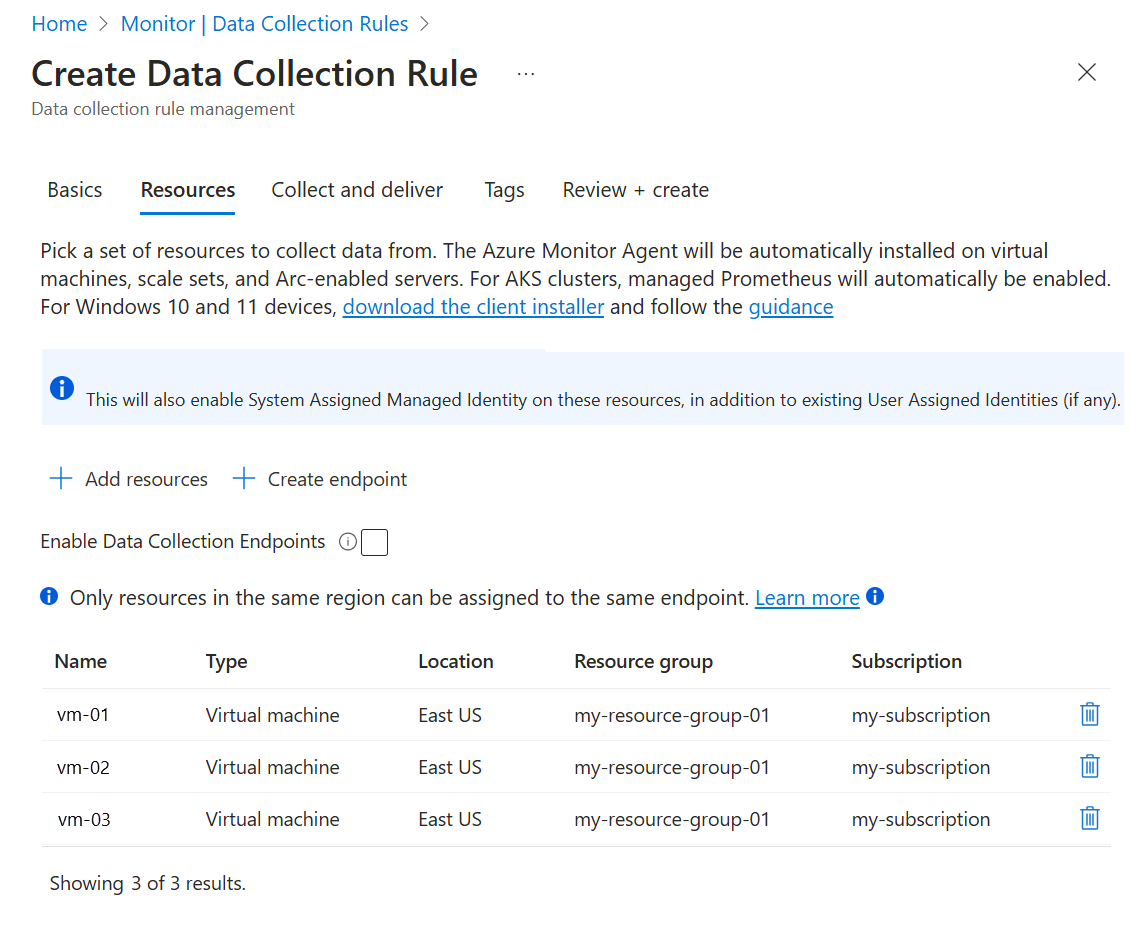Close the Create Data Collection Rule pane
The height and width of the screenshot is (945, 1138).
pos(1087,72)
